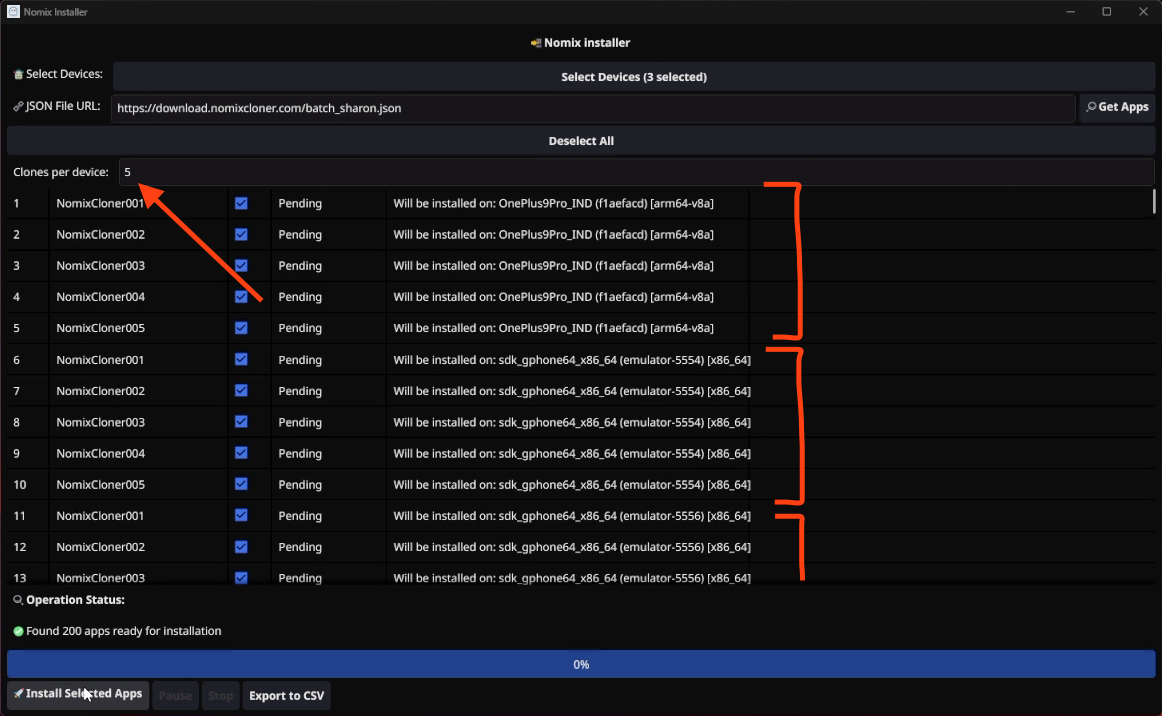
Task: Click the 'Nomix installer' heading text
Action: (587, 43)
